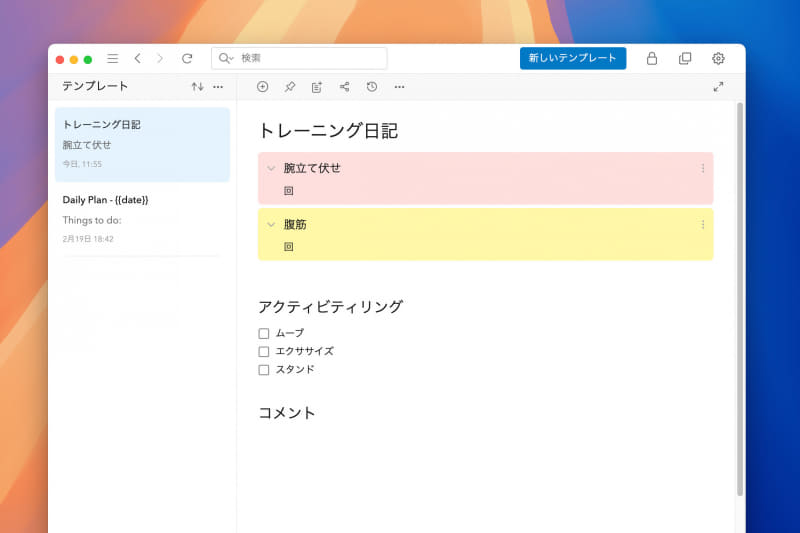Click the コメント heading
Screen dimensions: 800x533
287,413
